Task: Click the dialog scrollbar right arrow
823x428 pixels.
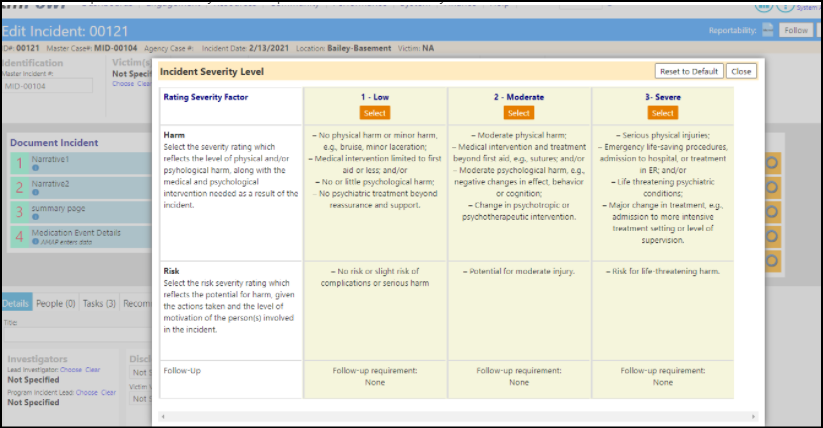Action: [x=753, y=416]
